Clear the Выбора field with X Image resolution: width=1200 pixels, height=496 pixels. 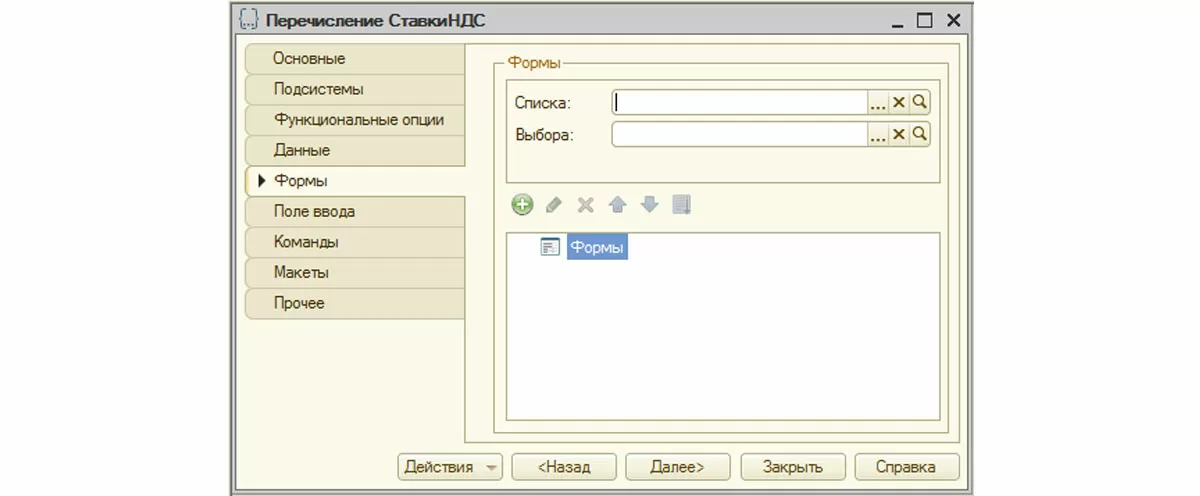coord(899,134)
